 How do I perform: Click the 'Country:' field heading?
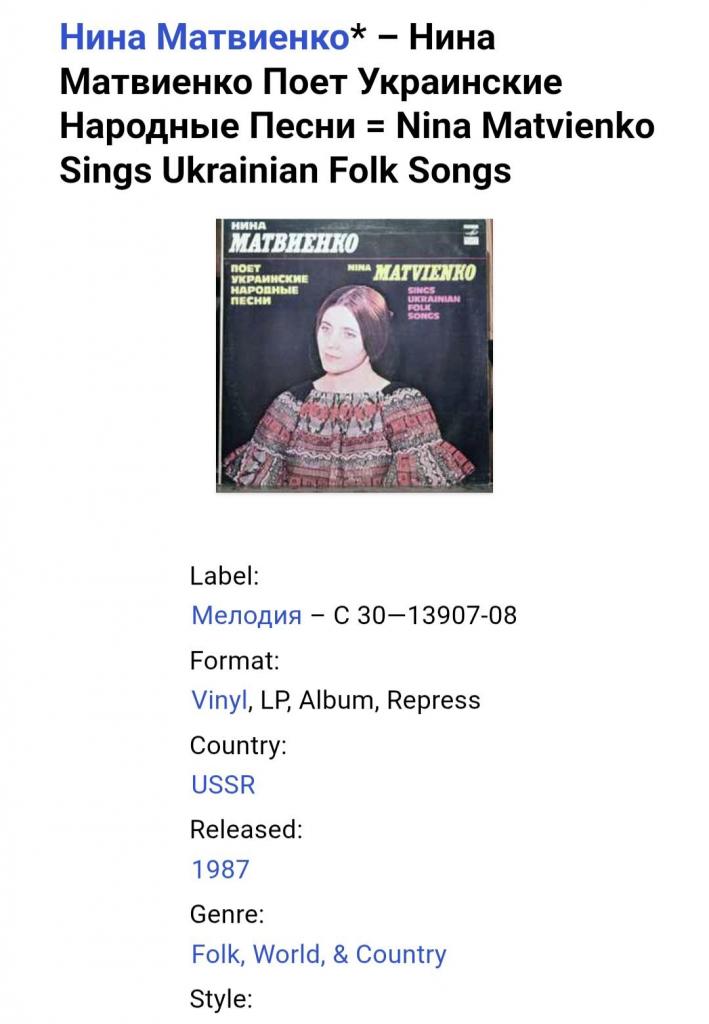(238, 745)
